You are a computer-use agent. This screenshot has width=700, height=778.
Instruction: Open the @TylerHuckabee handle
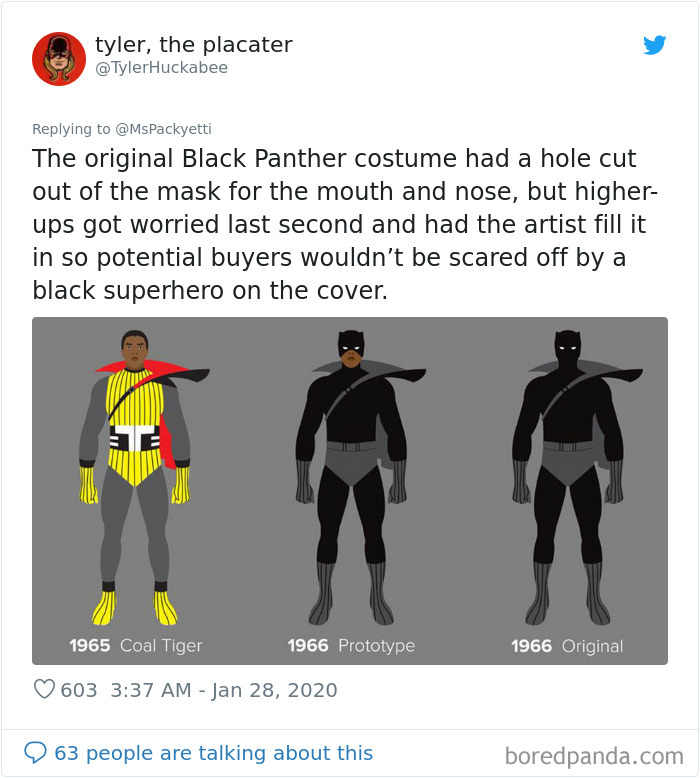click(161, 67)
